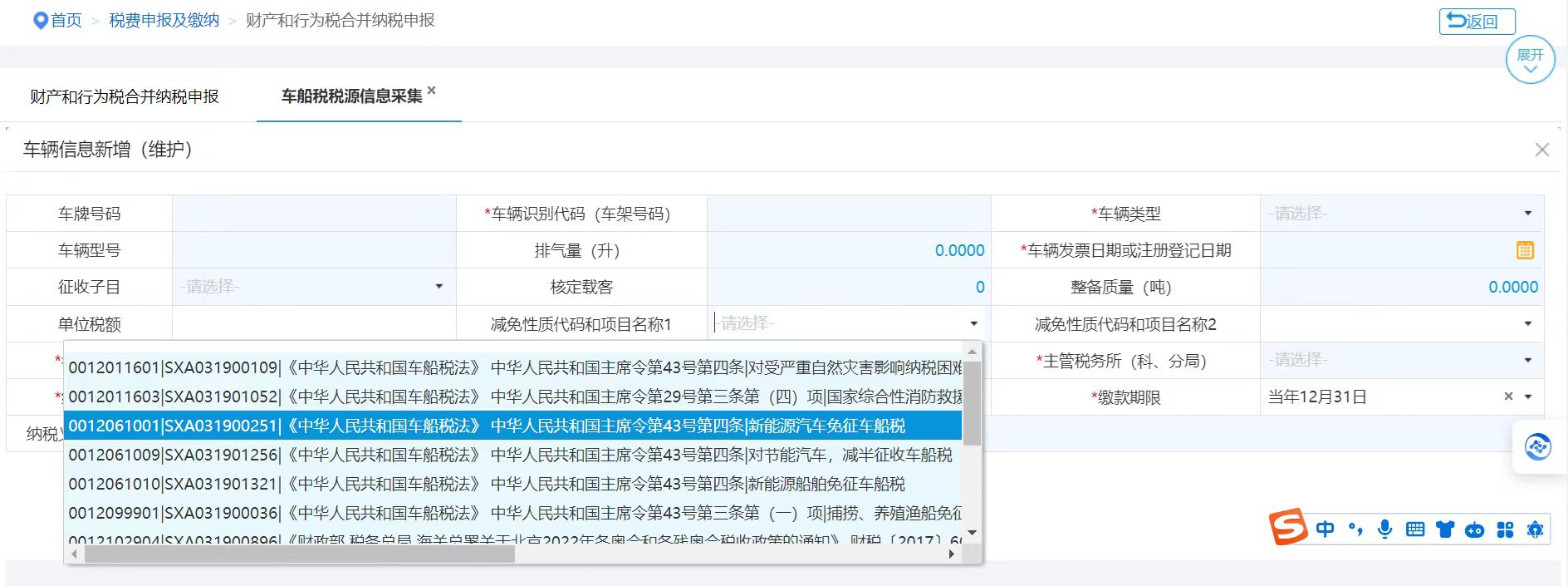The image size is (1568, 586).
Task: Click the home location pin icon
Action: pyautogui.click(x=40, y=21)
